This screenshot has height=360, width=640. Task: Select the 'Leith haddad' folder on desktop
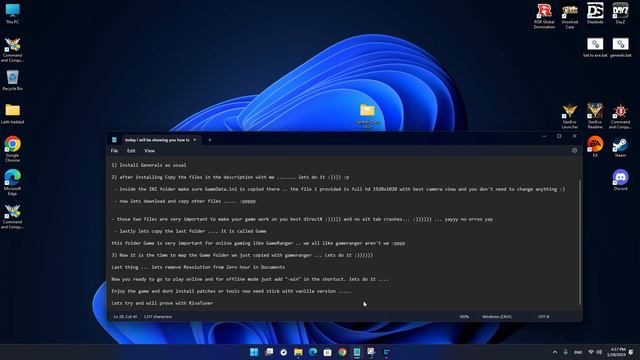pyautogui.click(x=12, y=114)
